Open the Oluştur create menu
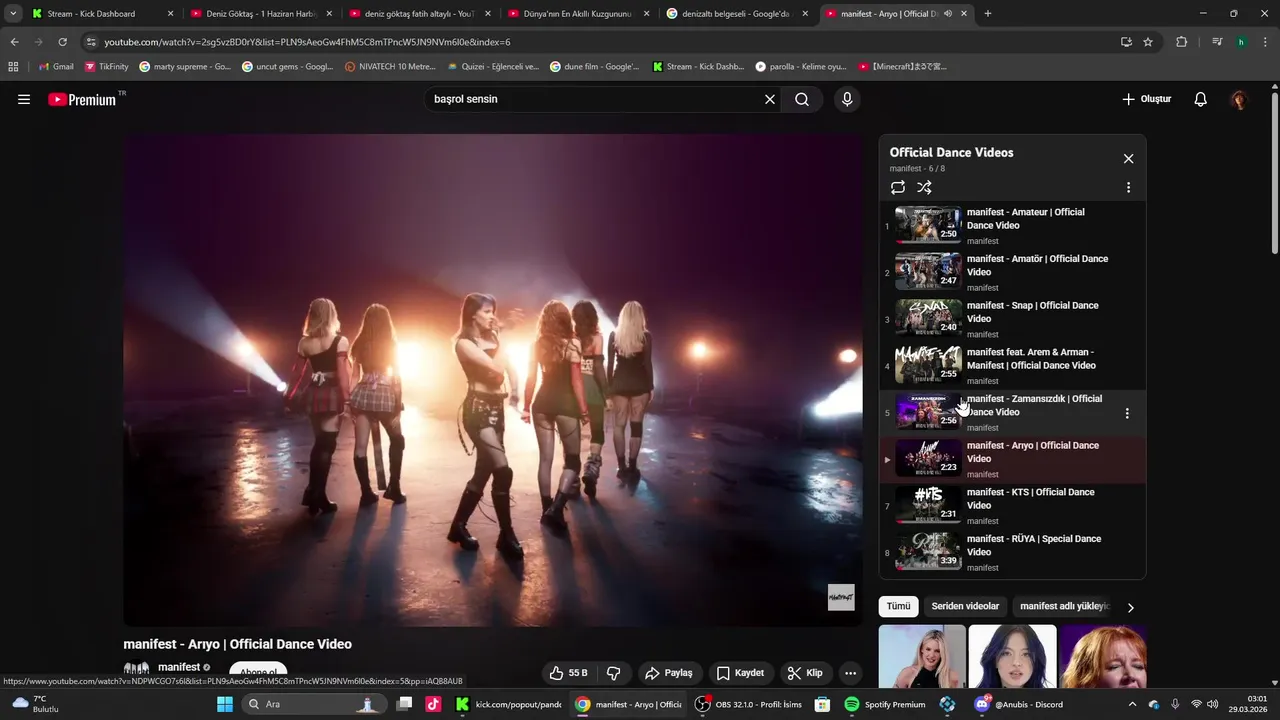This screenshot has height=720, width=1280. coord(1147,99)
